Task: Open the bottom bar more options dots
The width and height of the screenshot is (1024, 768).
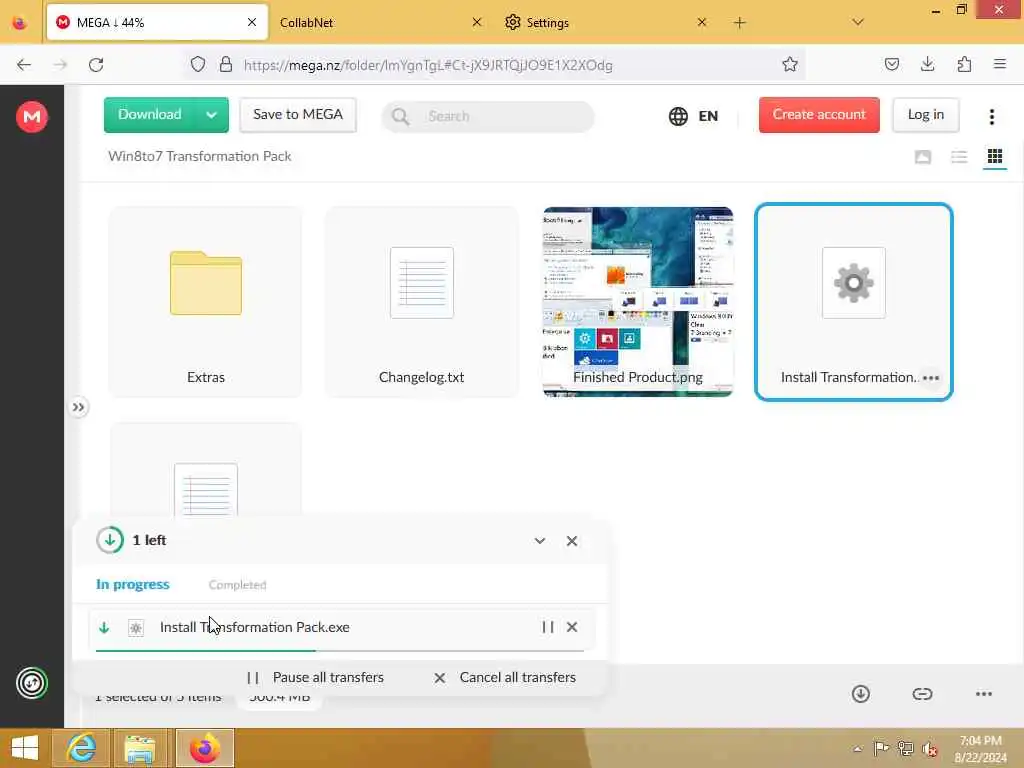Action: click(x=984, y=694)
